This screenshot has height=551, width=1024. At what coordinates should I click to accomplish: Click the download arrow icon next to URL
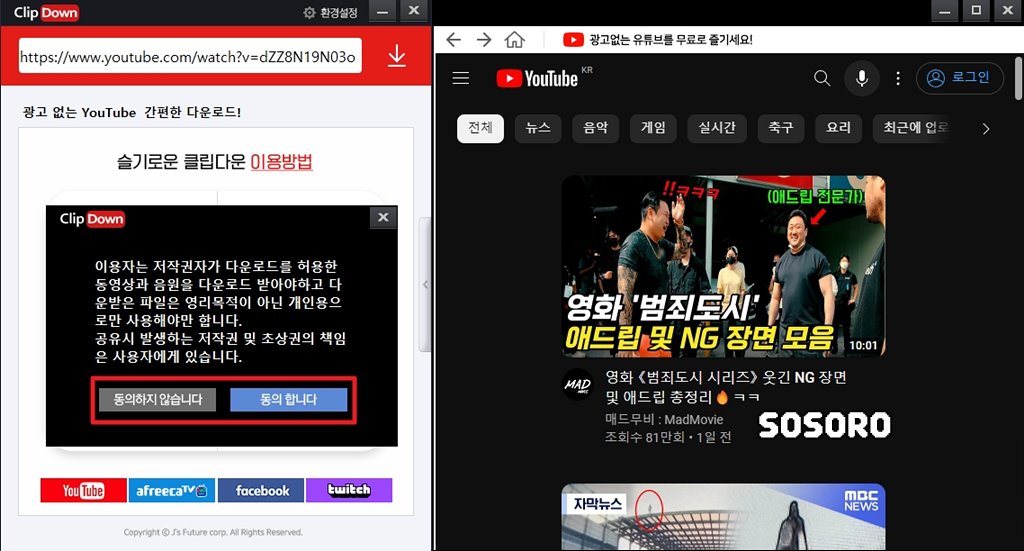pyautogui.click(x=396, y=56)
